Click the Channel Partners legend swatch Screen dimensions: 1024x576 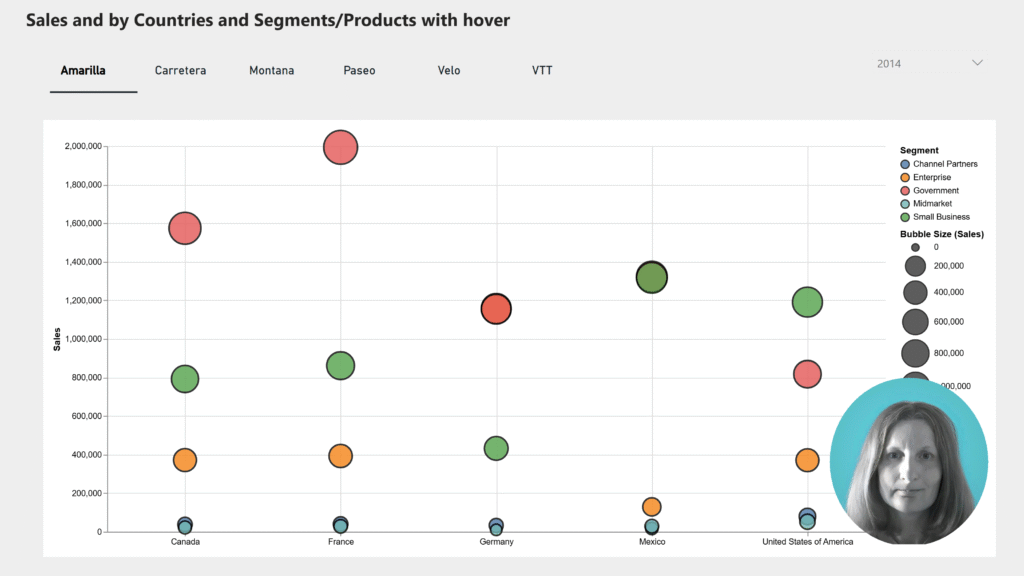[906, 164]
